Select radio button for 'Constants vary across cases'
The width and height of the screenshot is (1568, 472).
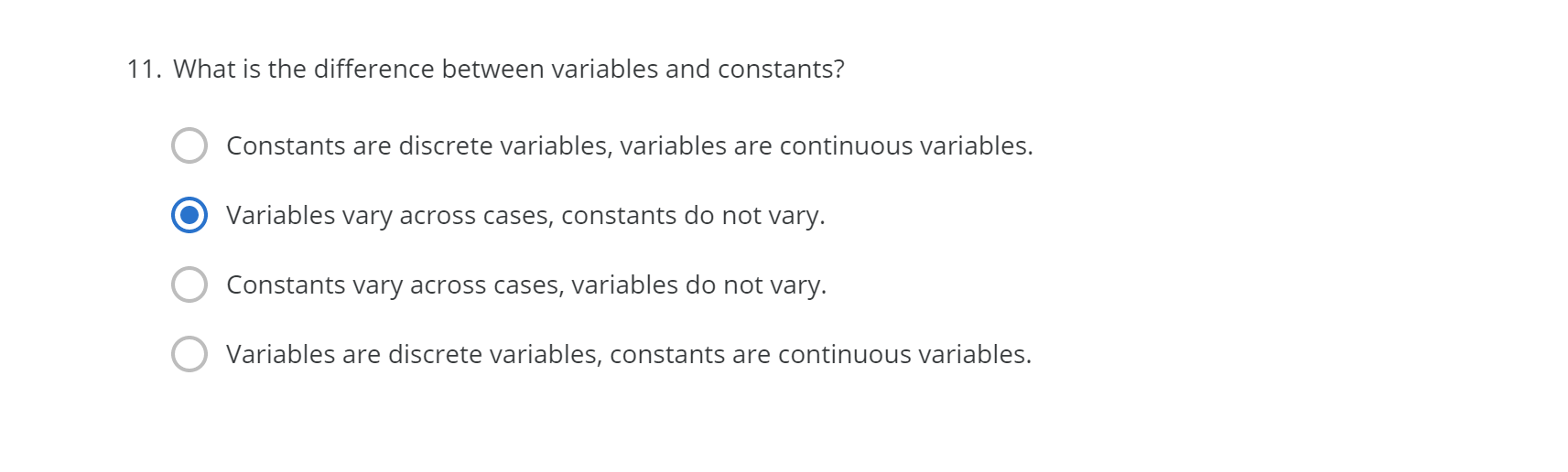[189, 284]
